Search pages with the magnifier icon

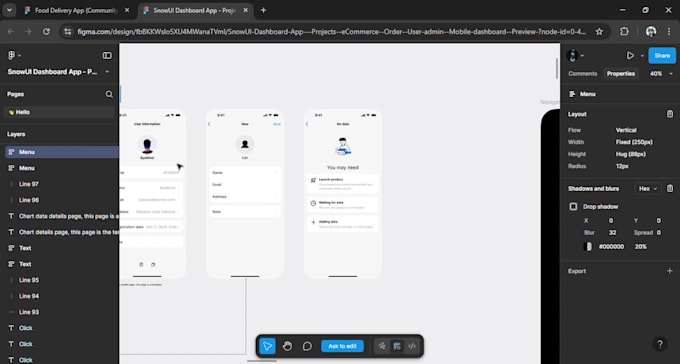(x=109, y=94)
